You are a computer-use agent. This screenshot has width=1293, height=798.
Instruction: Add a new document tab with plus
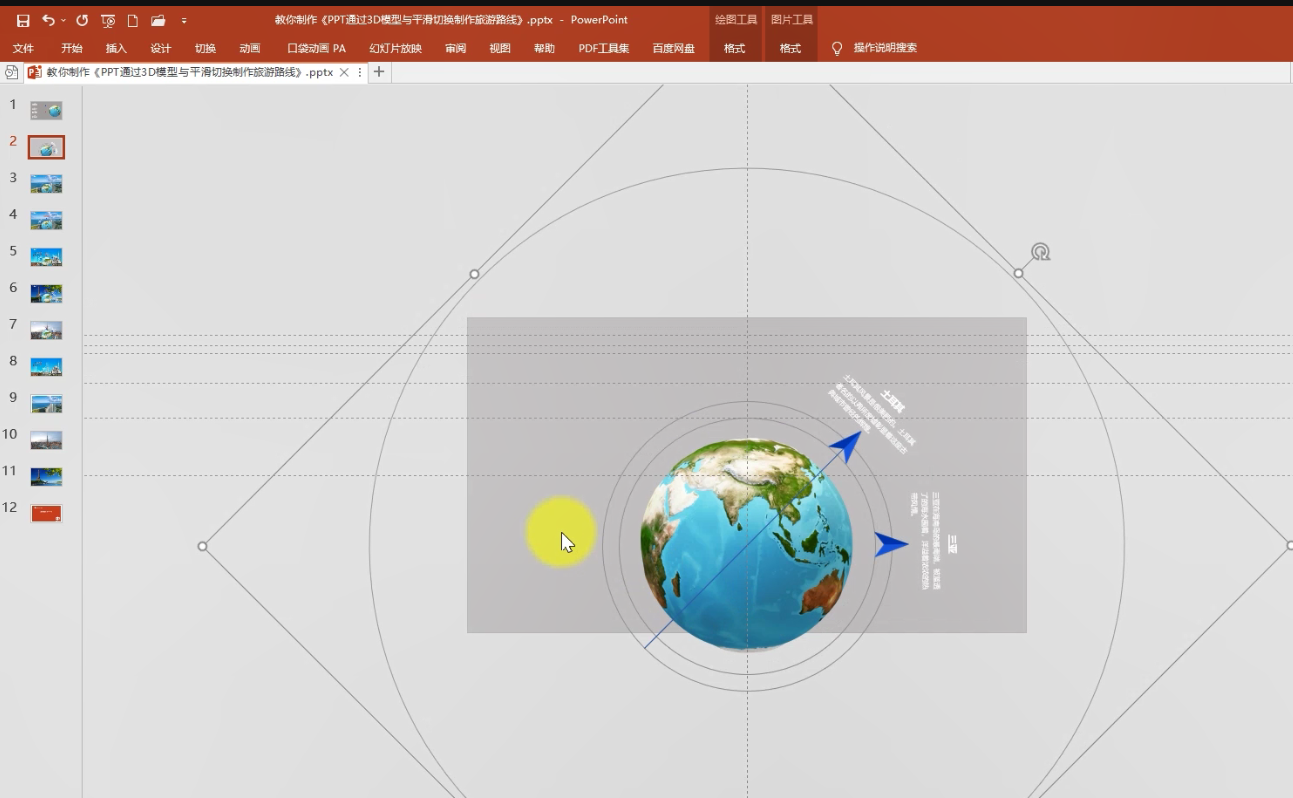pyautogui.click(x=379, y=72)
